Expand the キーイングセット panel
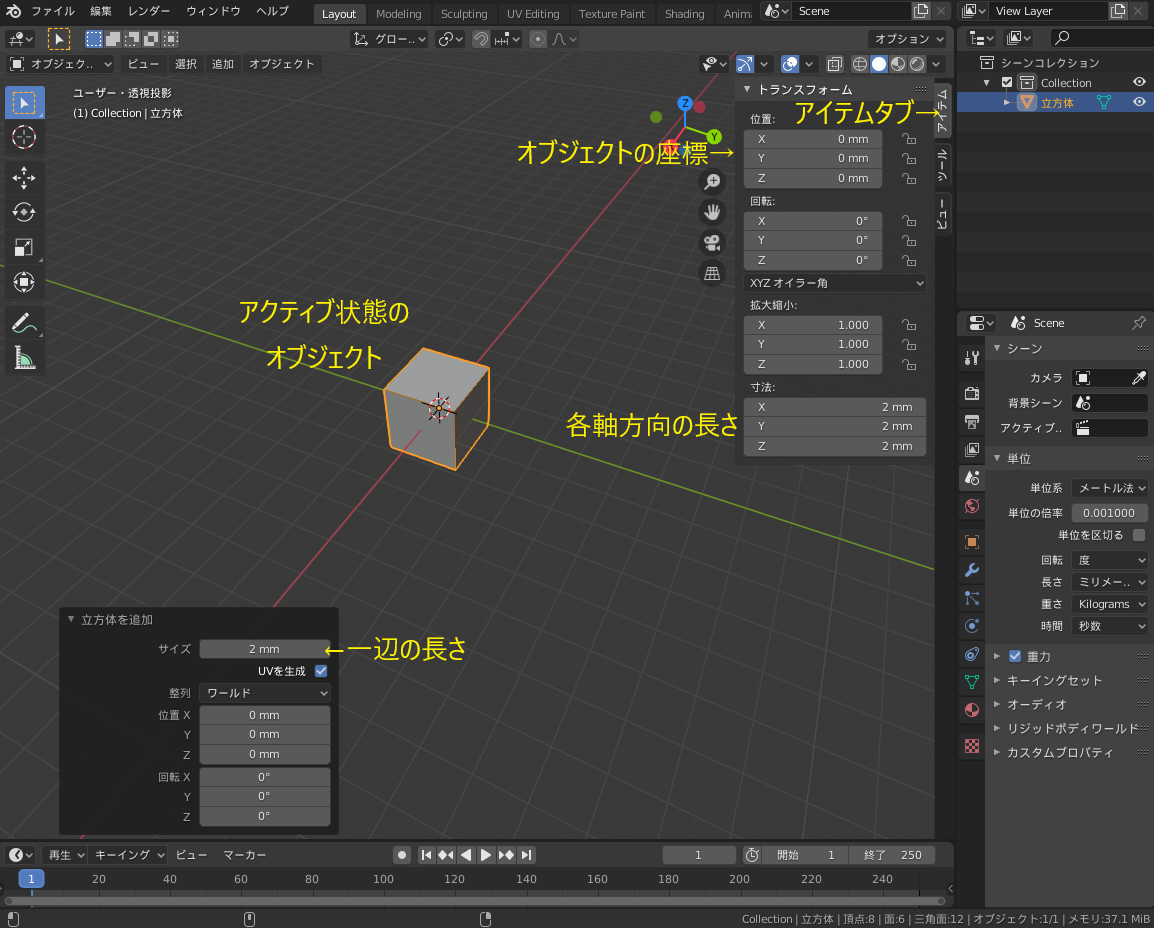Screen dimensions: 1154x928 (1054, 680)
